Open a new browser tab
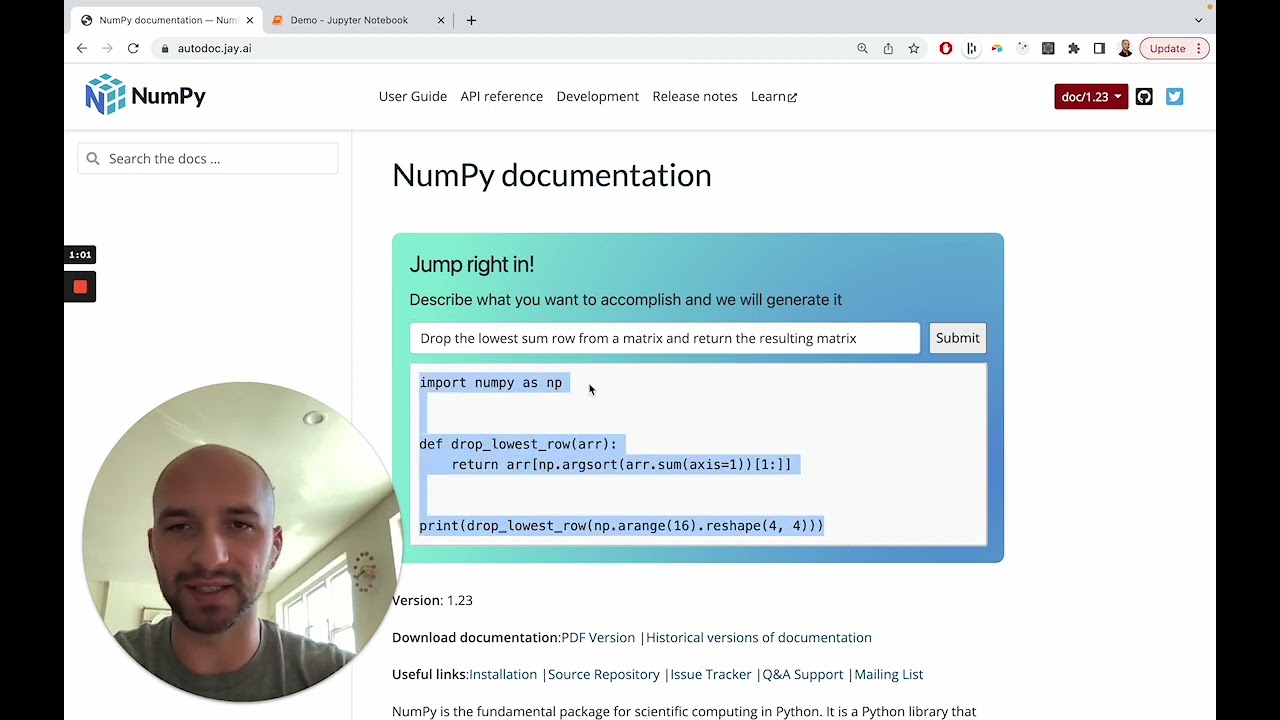Screen dimensions: 1280x720 point(471,20)
